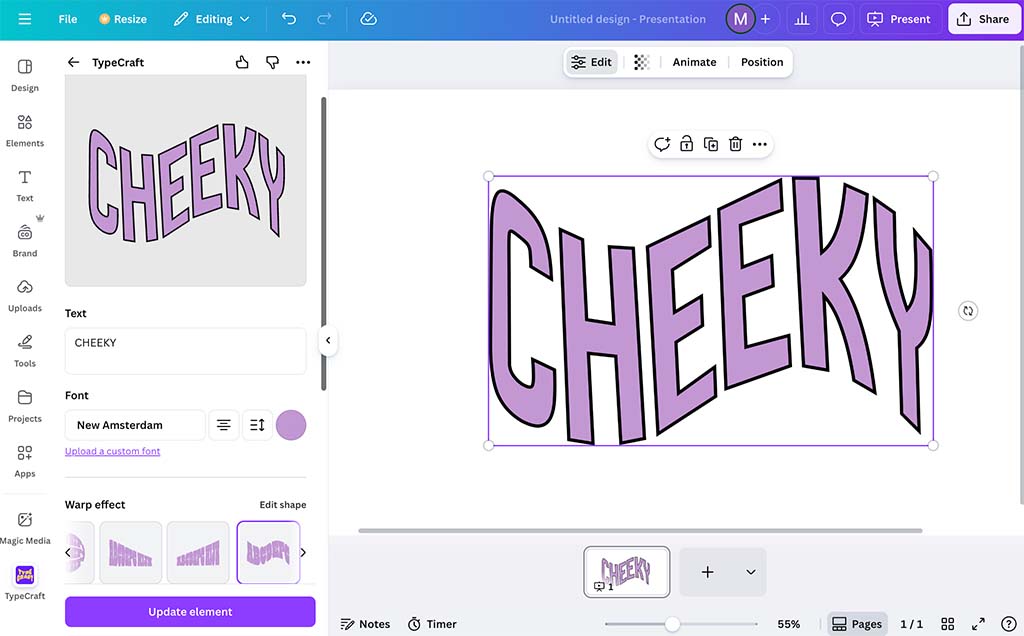This screenshot has height=636, width=1024.
Task: Toggle text alignment setting
Action: [x=223, y=424]
